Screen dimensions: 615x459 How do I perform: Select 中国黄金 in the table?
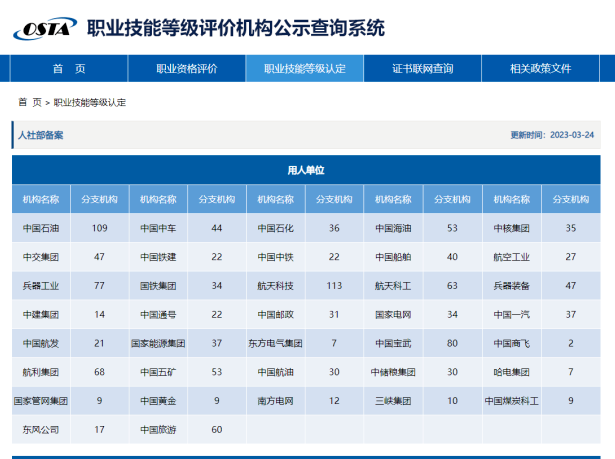click(158, 401)
